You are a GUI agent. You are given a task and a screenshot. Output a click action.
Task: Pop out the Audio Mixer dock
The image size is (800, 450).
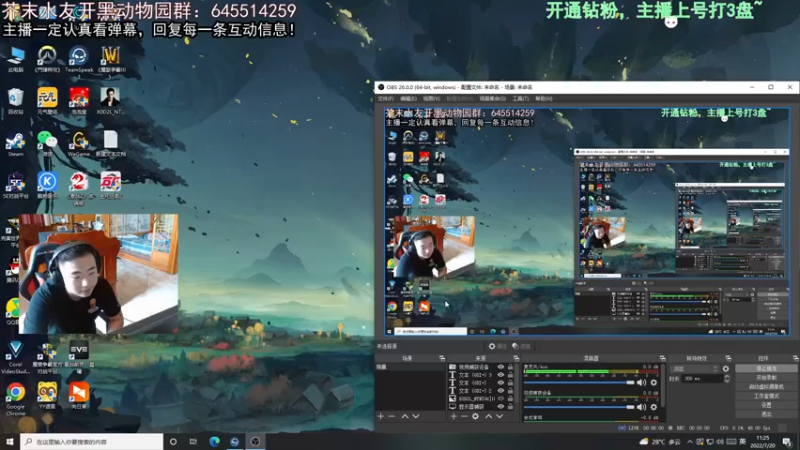[x=662, y=359]
